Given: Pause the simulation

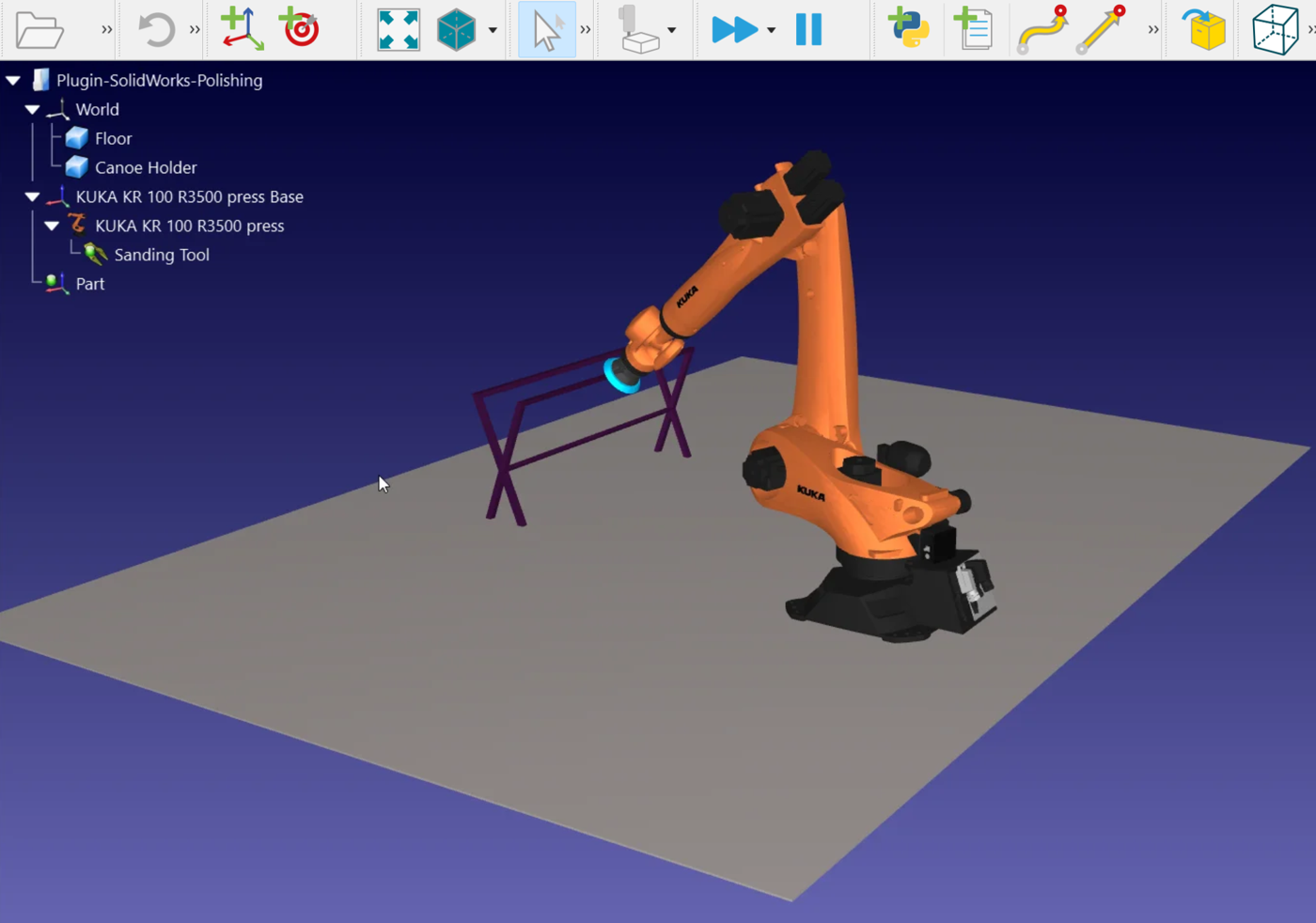Looking at the screenshot, I should coord(808,30).
